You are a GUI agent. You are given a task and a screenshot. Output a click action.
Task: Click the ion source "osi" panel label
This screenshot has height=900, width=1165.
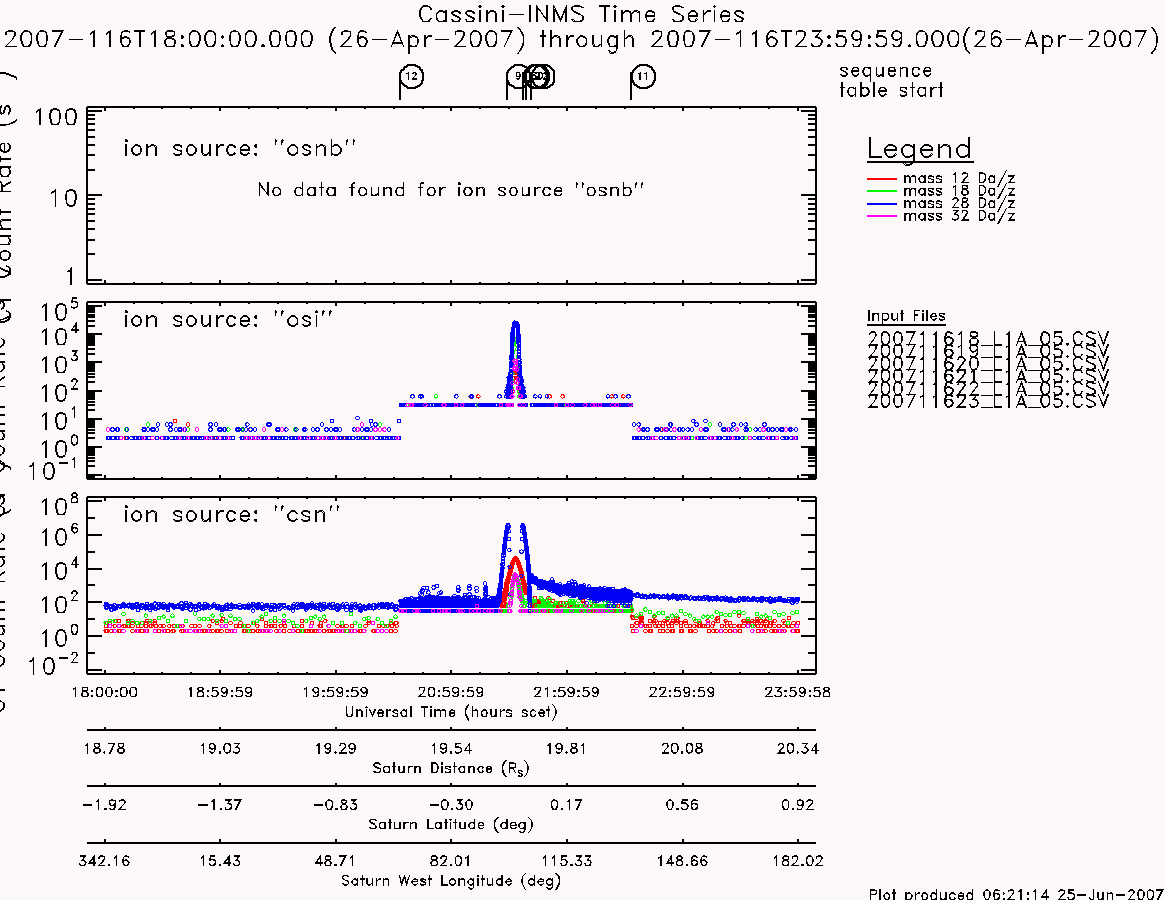pyautogui.click(x=227, y=320)
